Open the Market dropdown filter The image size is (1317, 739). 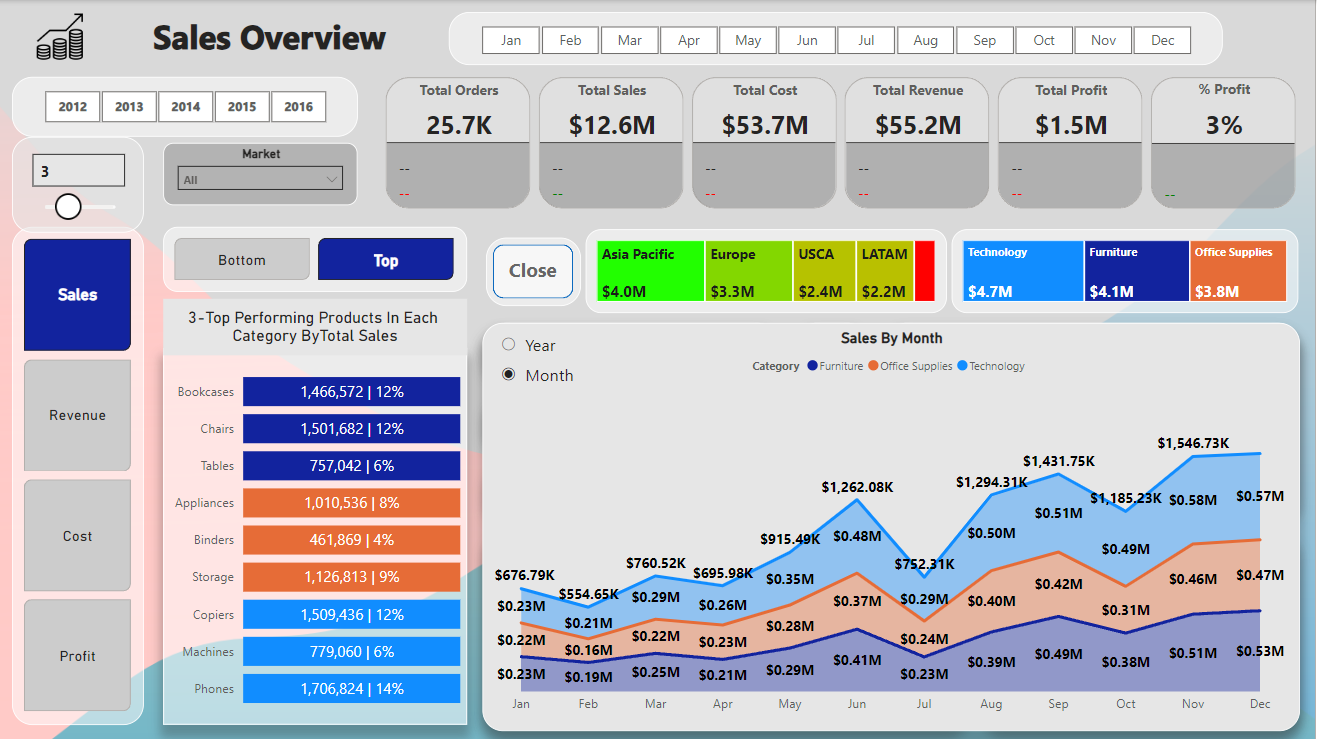[x=259, y=178]
